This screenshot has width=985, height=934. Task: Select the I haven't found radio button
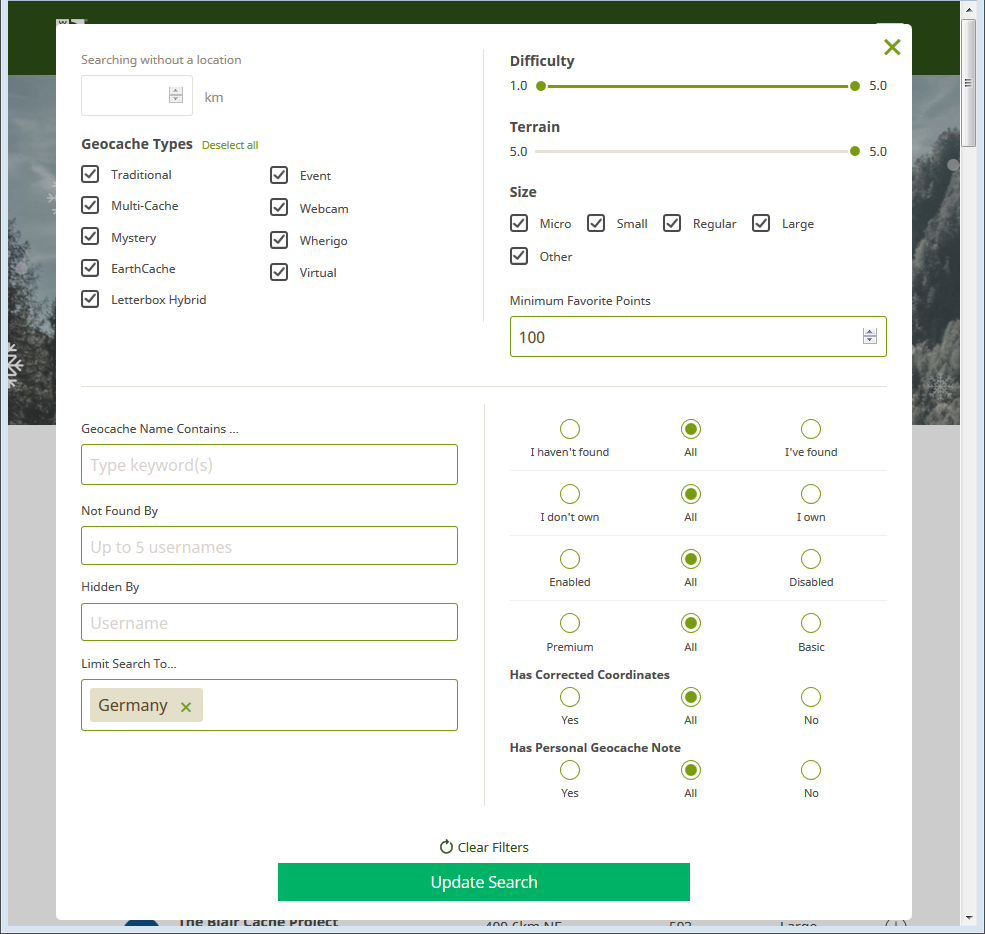570,429
